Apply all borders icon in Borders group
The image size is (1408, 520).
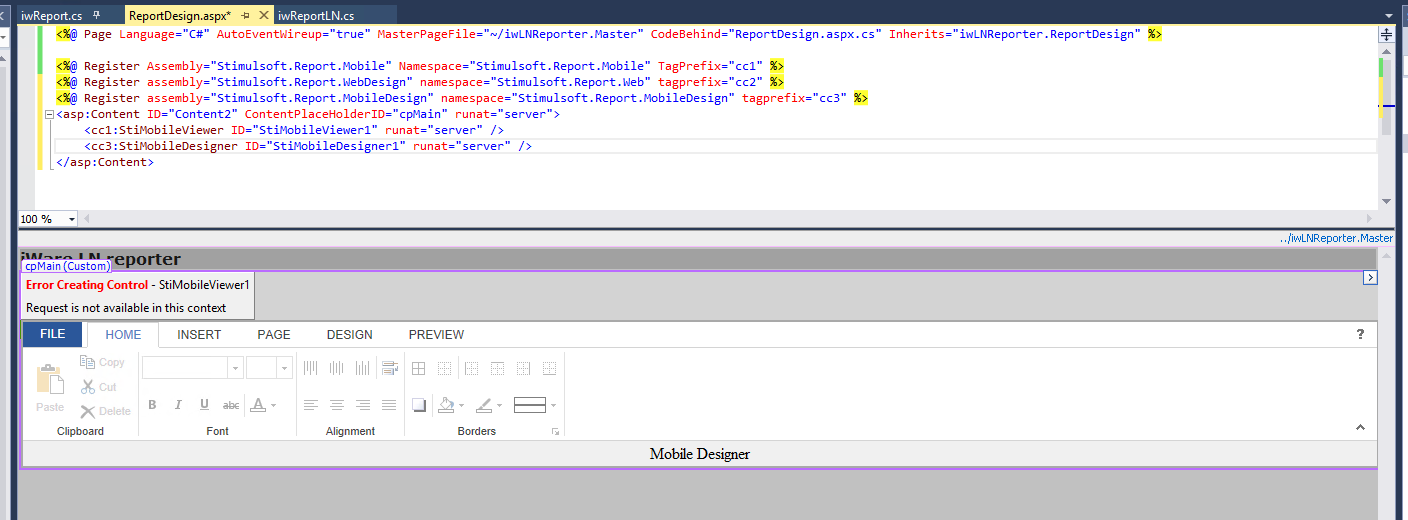click(419, 369)
